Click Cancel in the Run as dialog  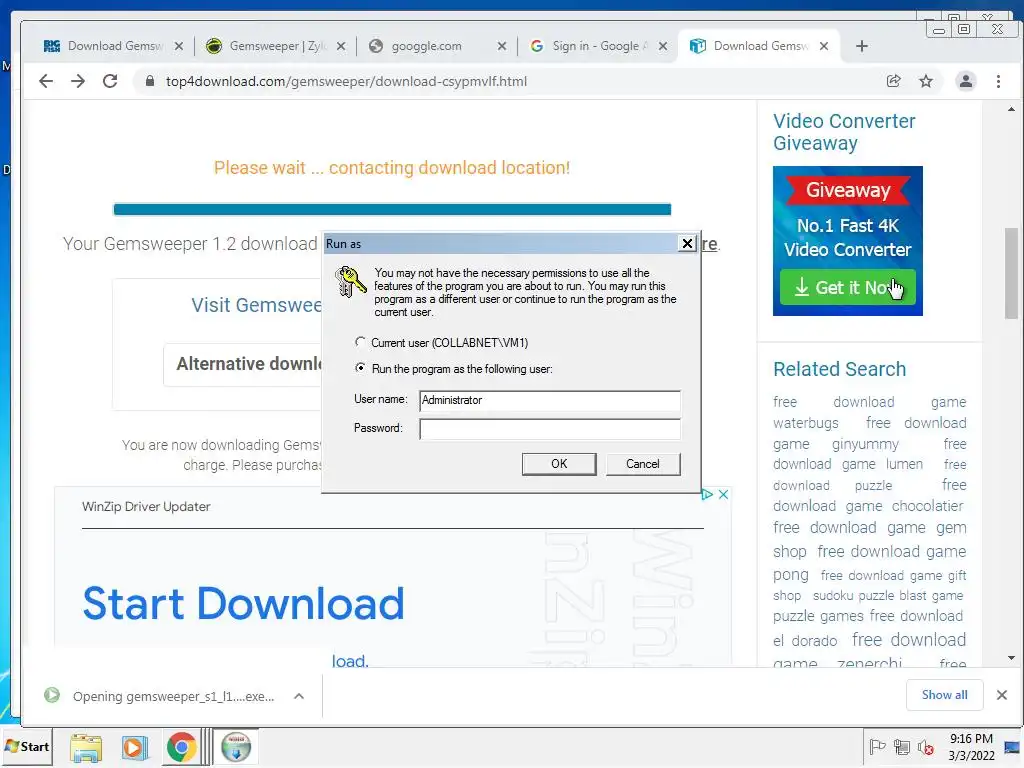pyautogui.click(x=643, y=464)
